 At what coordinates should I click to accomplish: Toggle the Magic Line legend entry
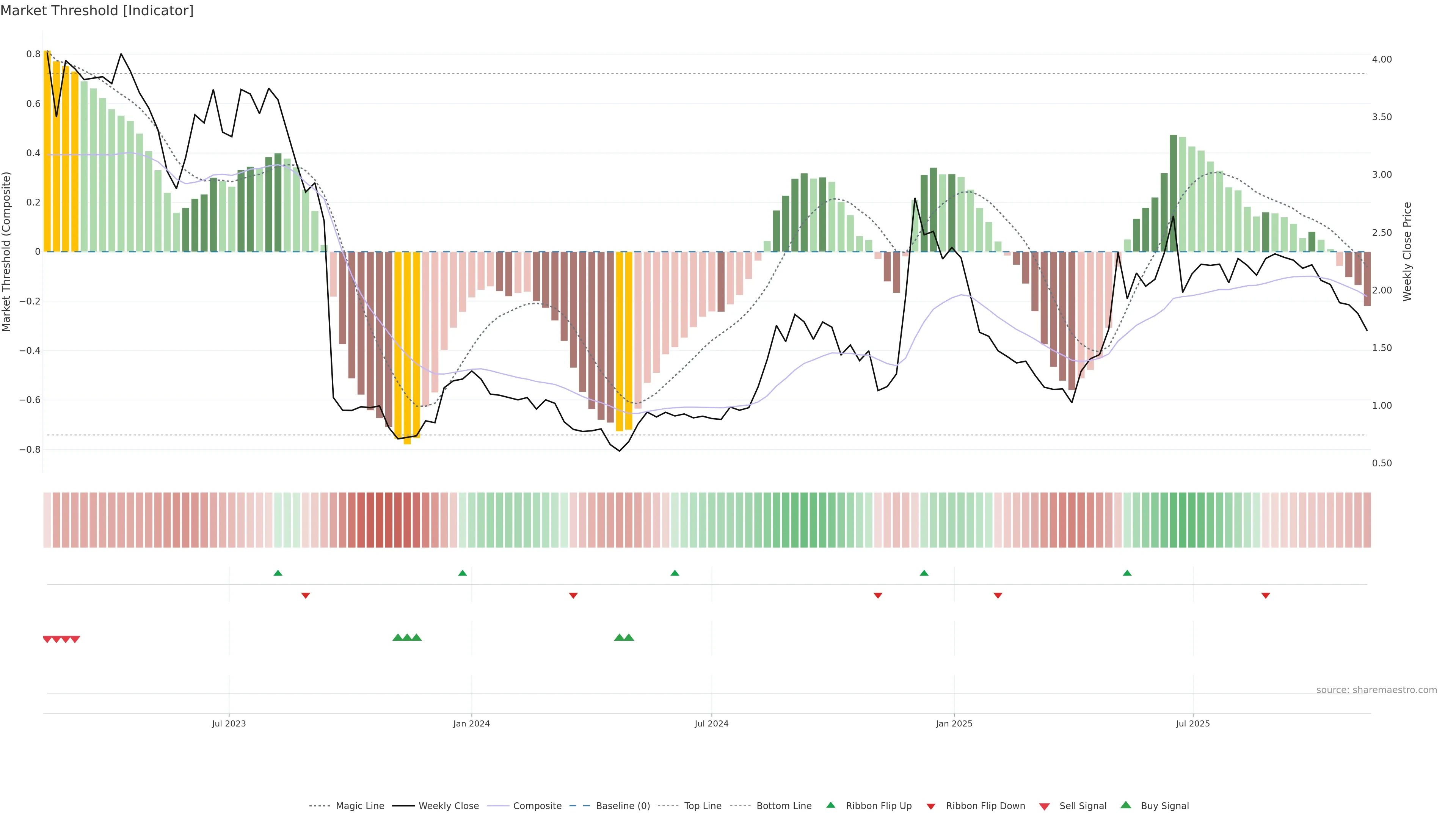coord(359,806)
